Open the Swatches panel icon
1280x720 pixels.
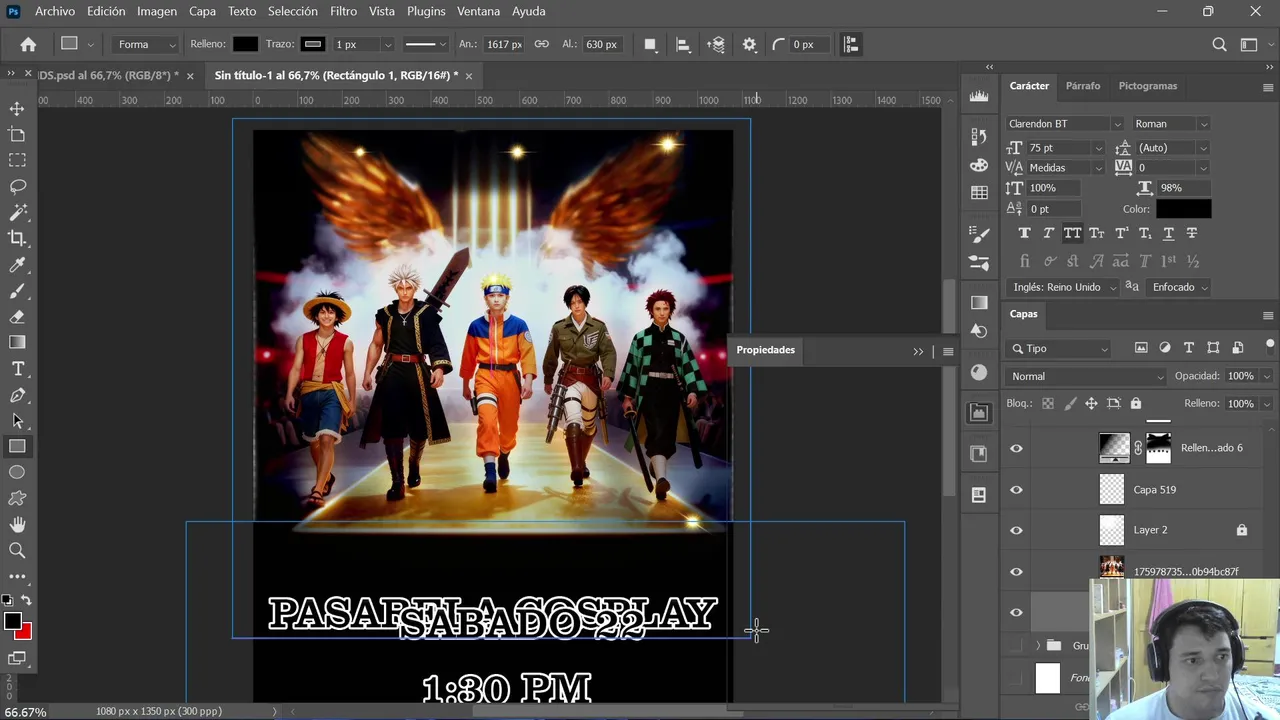tap(979, 192)
